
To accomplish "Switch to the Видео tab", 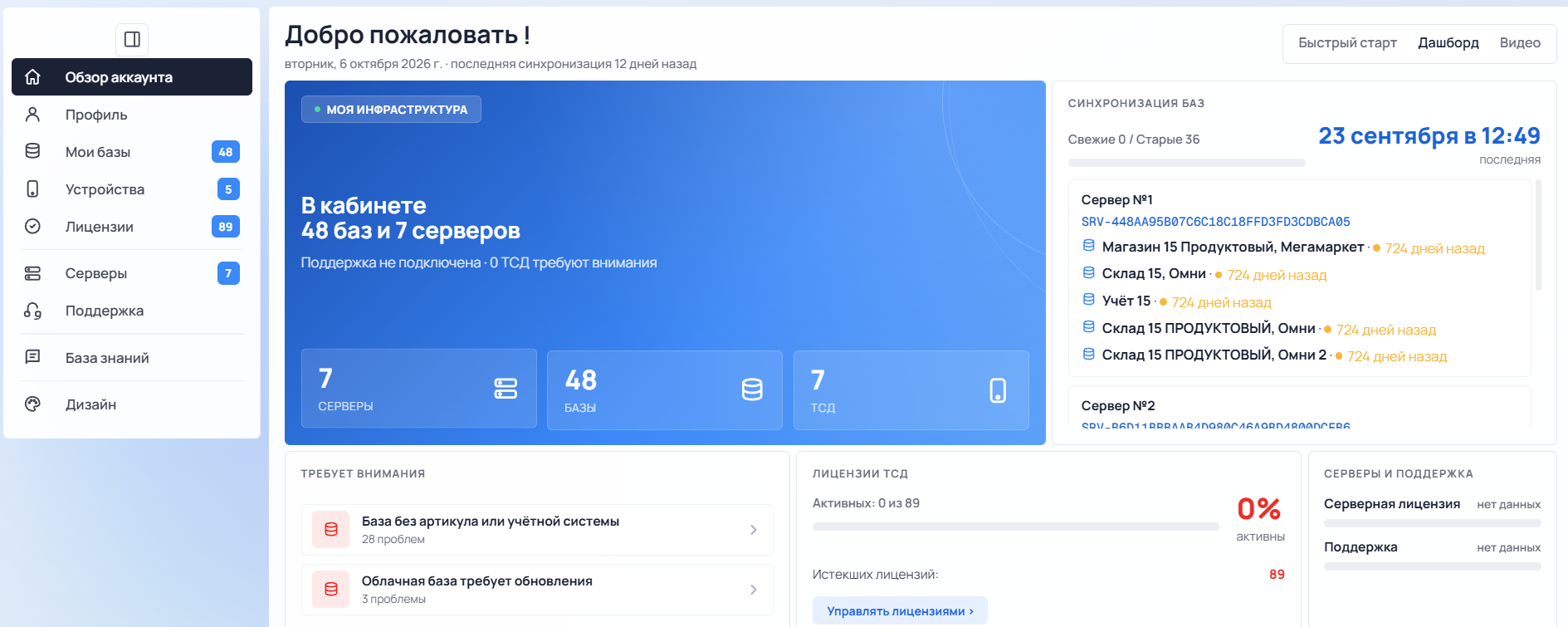I will point(1520,43).
